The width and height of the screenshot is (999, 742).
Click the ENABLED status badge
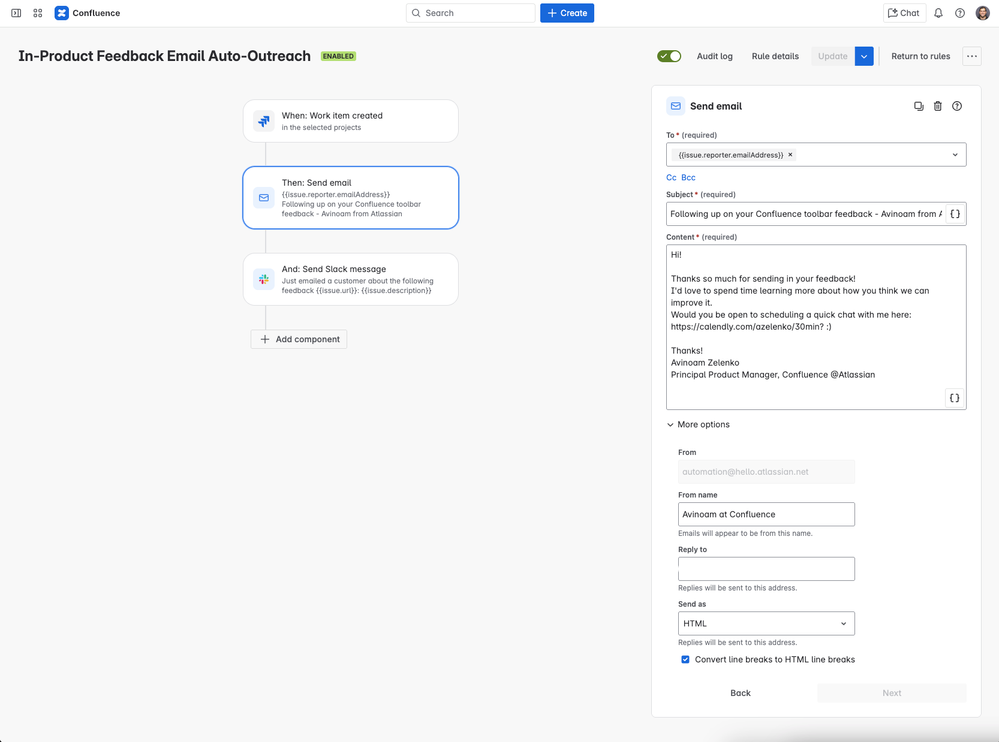tap(338, 56)
